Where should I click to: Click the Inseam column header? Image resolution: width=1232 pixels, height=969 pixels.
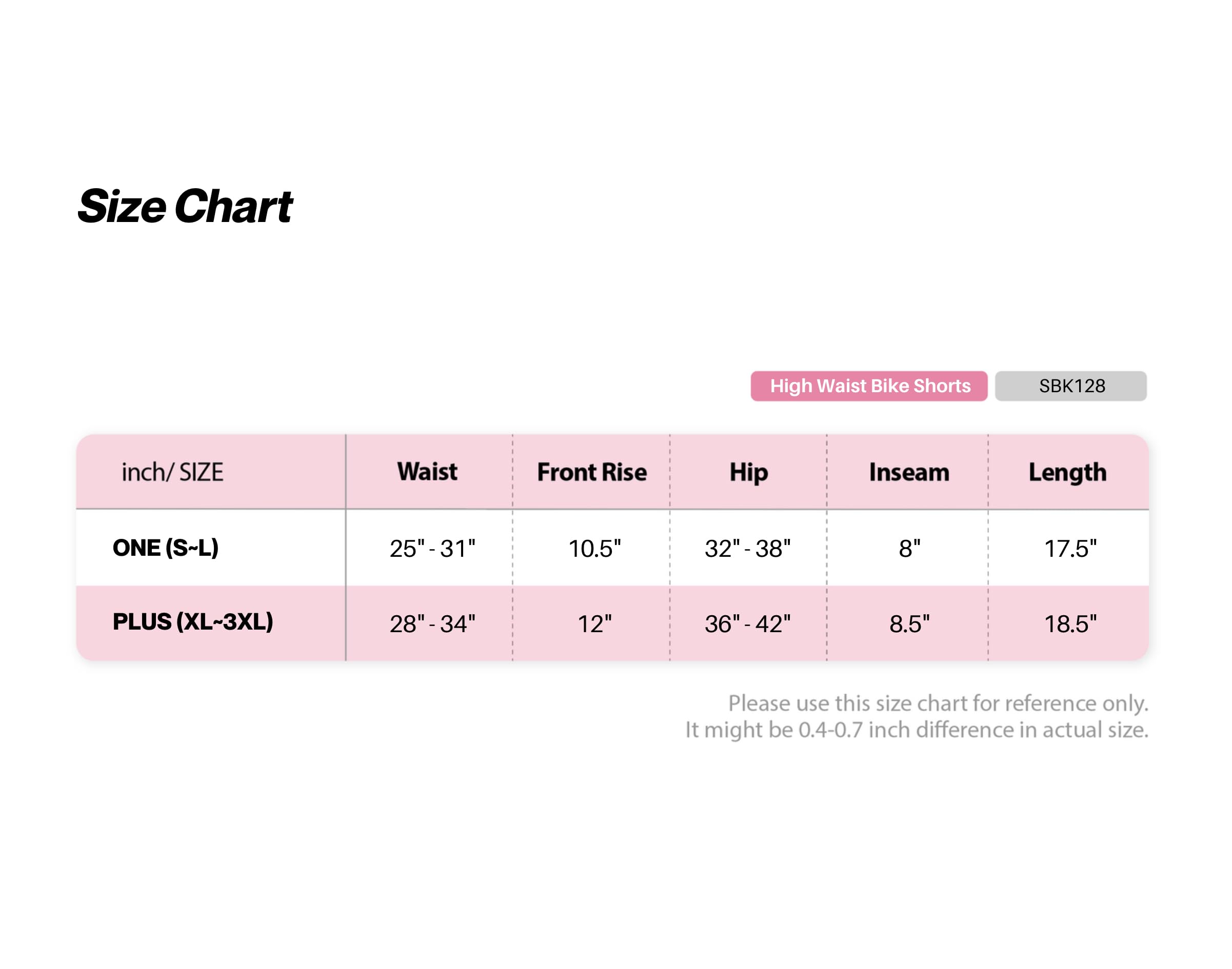908,472
